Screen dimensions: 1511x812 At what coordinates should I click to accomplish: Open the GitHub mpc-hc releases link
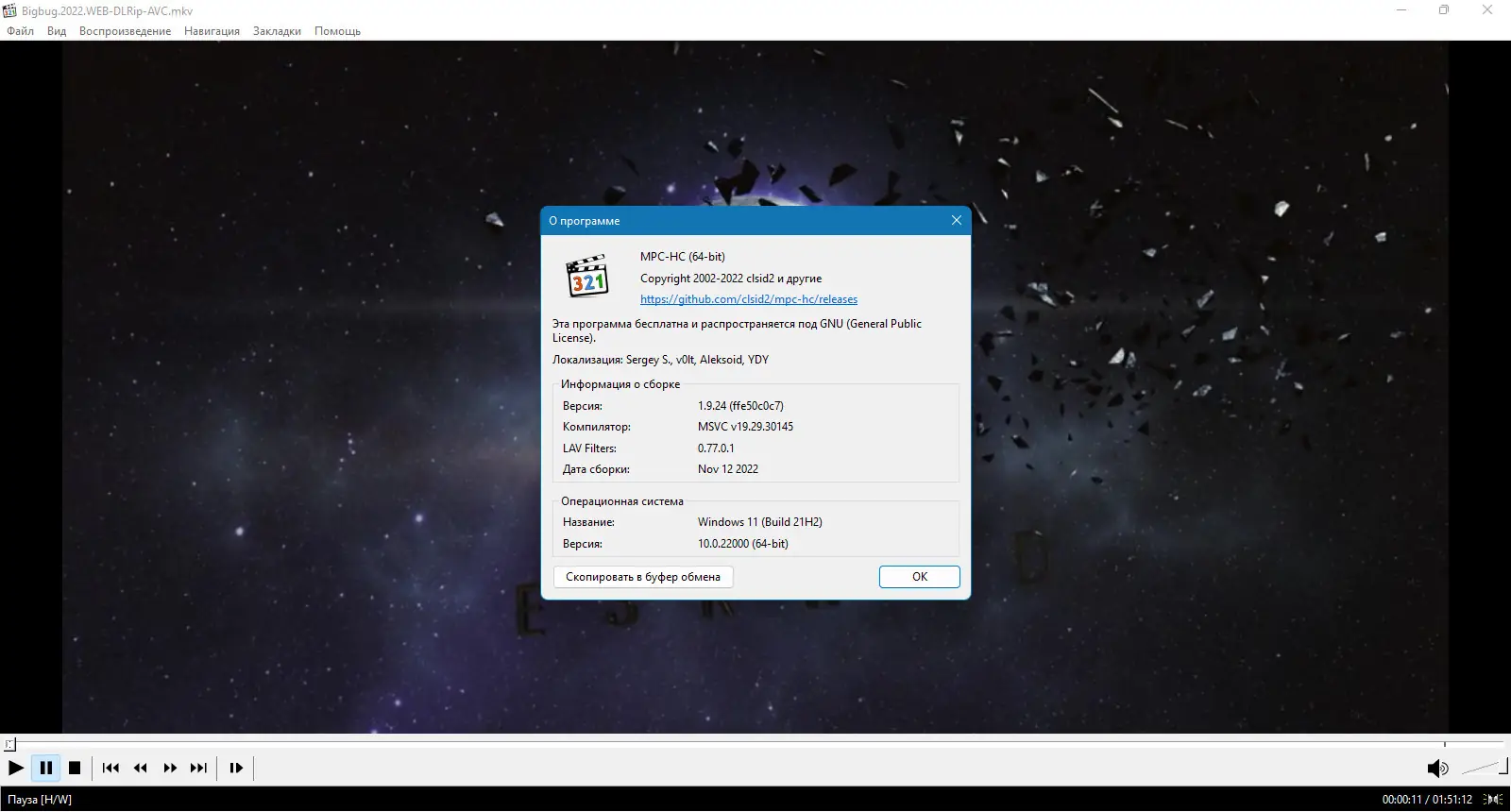click(749, 299)
